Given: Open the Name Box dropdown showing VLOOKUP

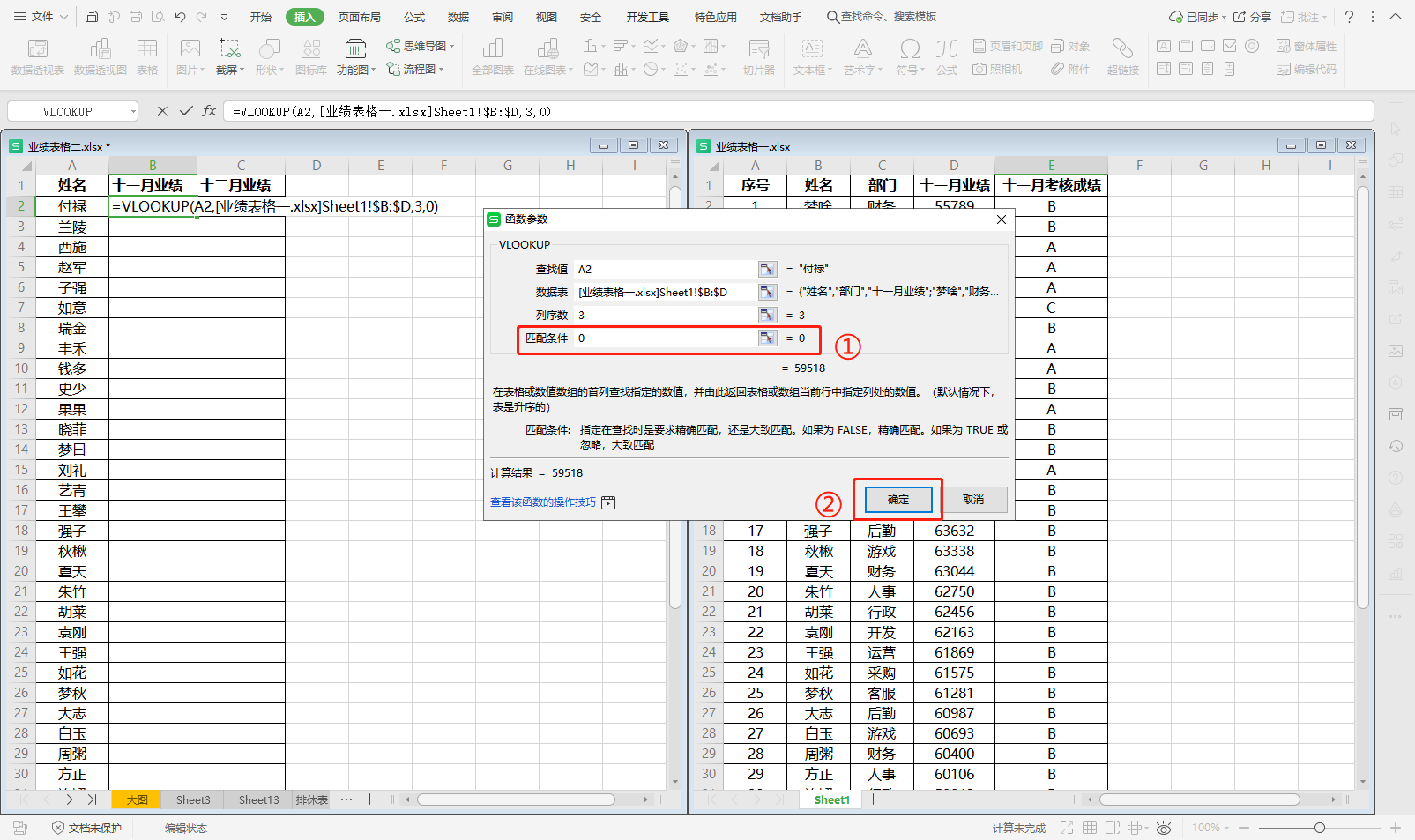Looking at the screenshot, I should (x=132, y=111).
